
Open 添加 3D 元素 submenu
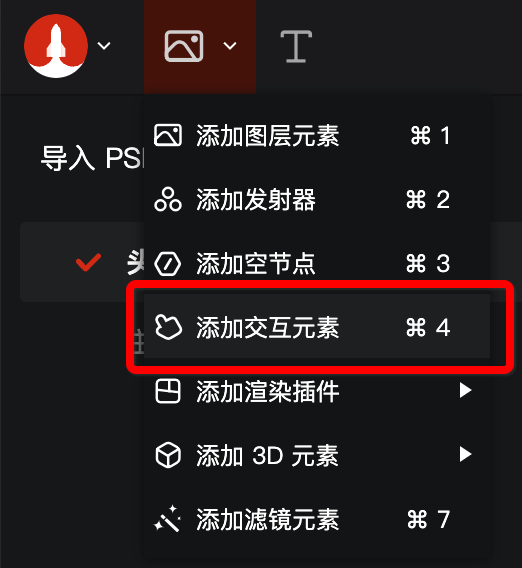click(x=317, y=455)
